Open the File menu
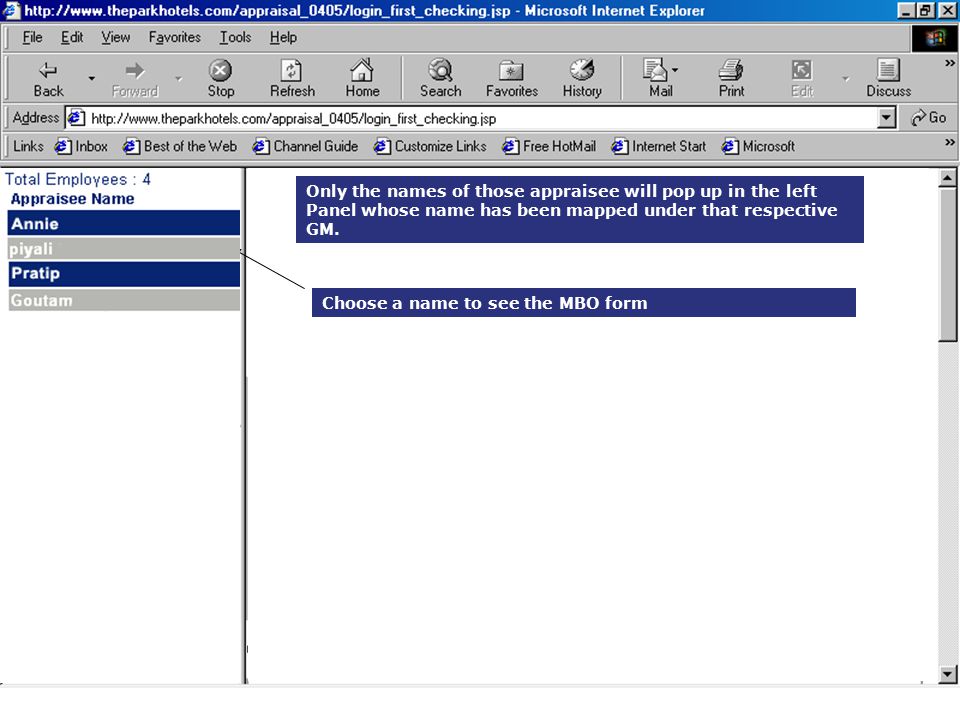 (32, 37)
